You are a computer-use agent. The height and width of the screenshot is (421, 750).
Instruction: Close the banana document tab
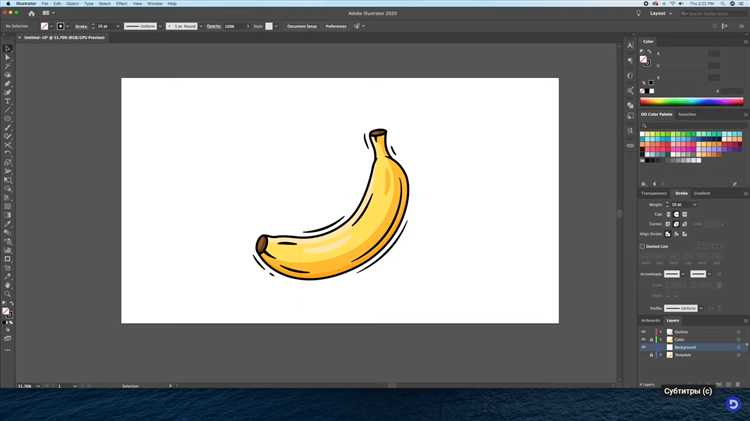point(20,37)
